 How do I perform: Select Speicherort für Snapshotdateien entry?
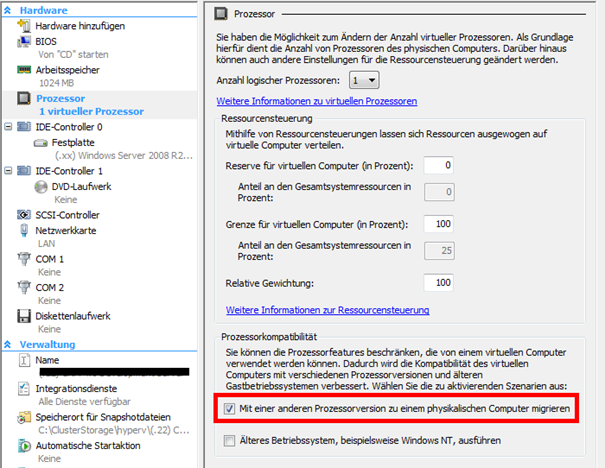103,417
